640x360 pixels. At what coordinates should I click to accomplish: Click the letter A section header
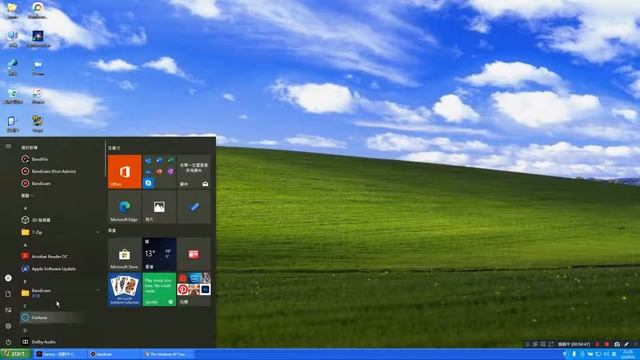pos(25,245)
